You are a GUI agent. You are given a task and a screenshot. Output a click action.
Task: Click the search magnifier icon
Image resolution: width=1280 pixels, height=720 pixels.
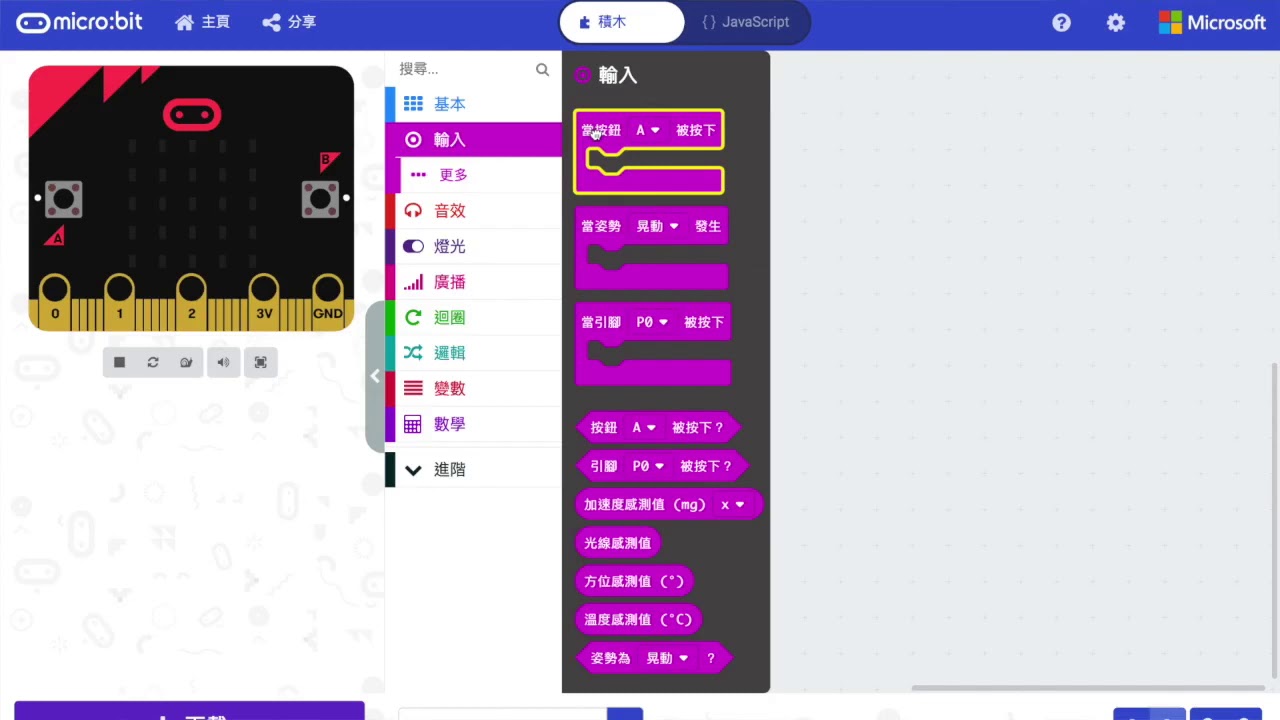point(542,69)
